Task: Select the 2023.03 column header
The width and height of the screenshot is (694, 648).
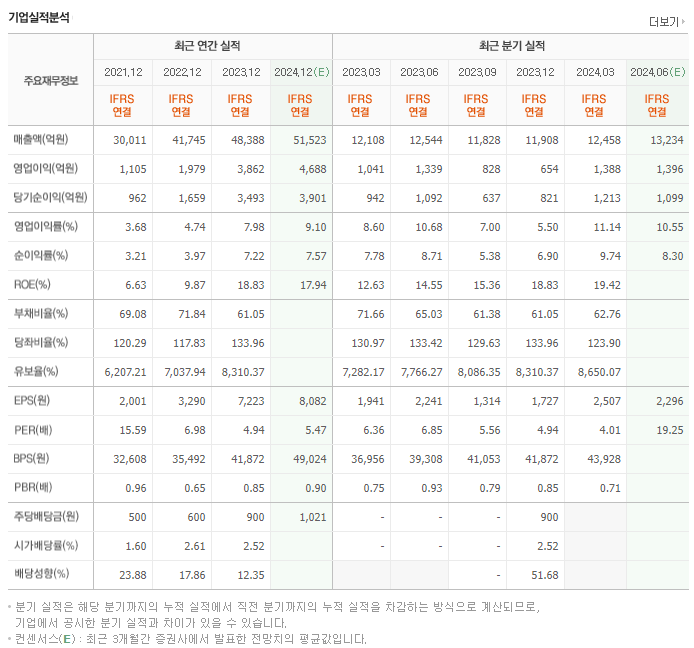Action: pos(361,72)
